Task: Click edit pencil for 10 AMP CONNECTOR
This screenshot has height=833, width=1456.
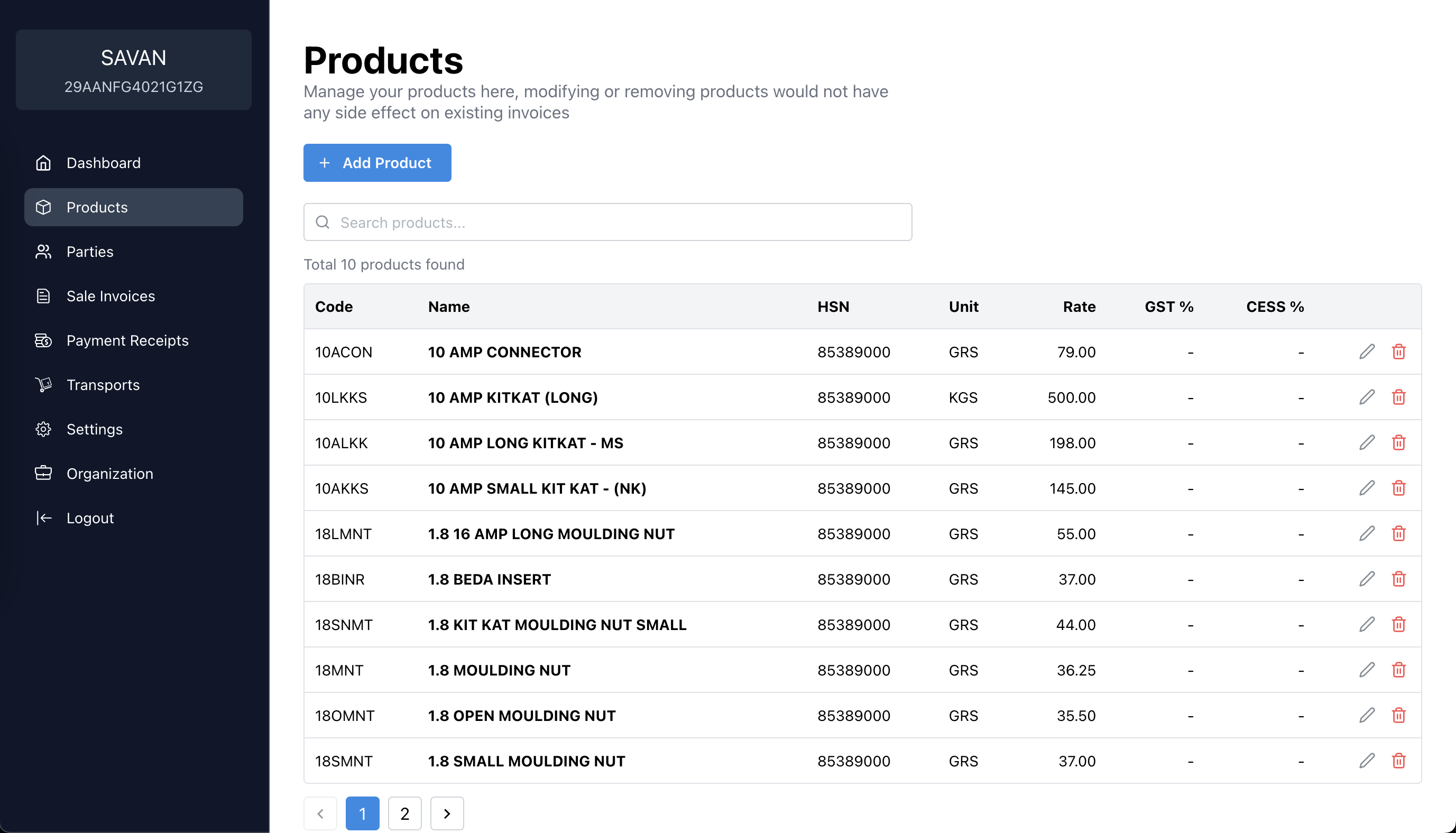Action: pyautogui.click(x=1367, y=351)
